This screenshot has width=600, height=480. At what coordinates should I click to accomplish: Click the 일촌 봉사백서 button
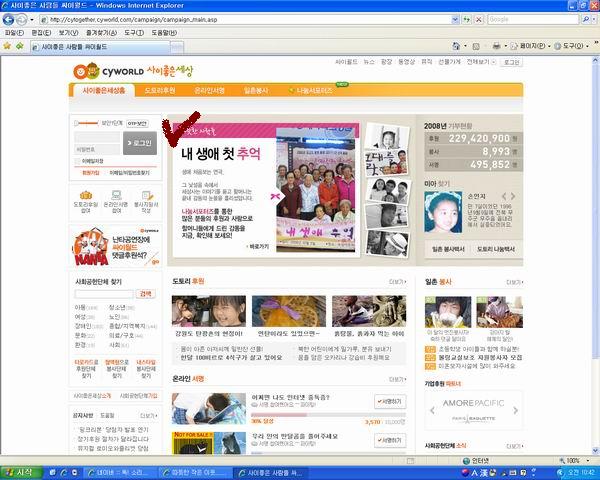[x=448, y=249]
